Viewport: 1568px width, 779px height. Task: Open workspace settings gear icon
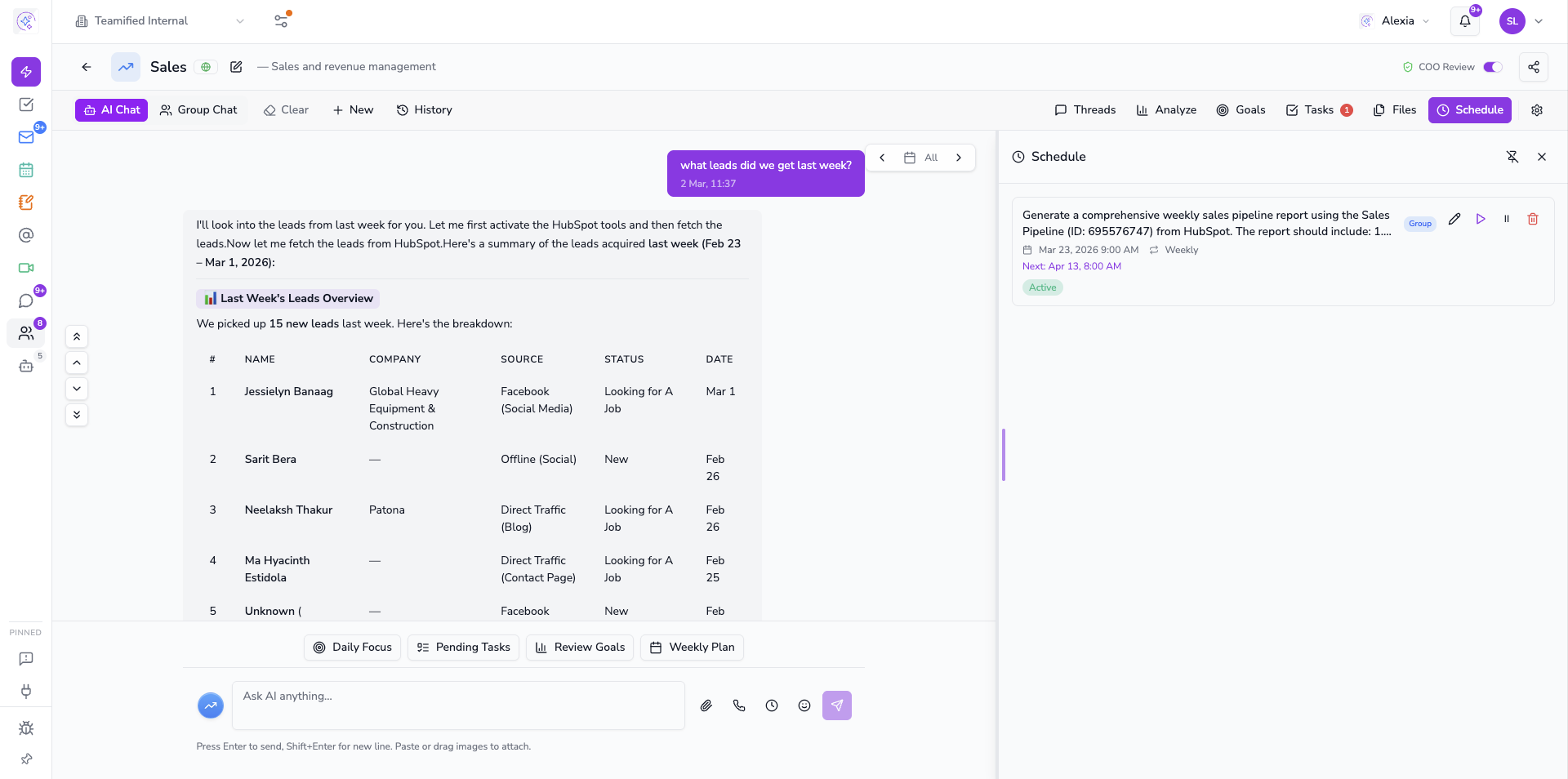pyautogui.click(x=1537, y=110)
